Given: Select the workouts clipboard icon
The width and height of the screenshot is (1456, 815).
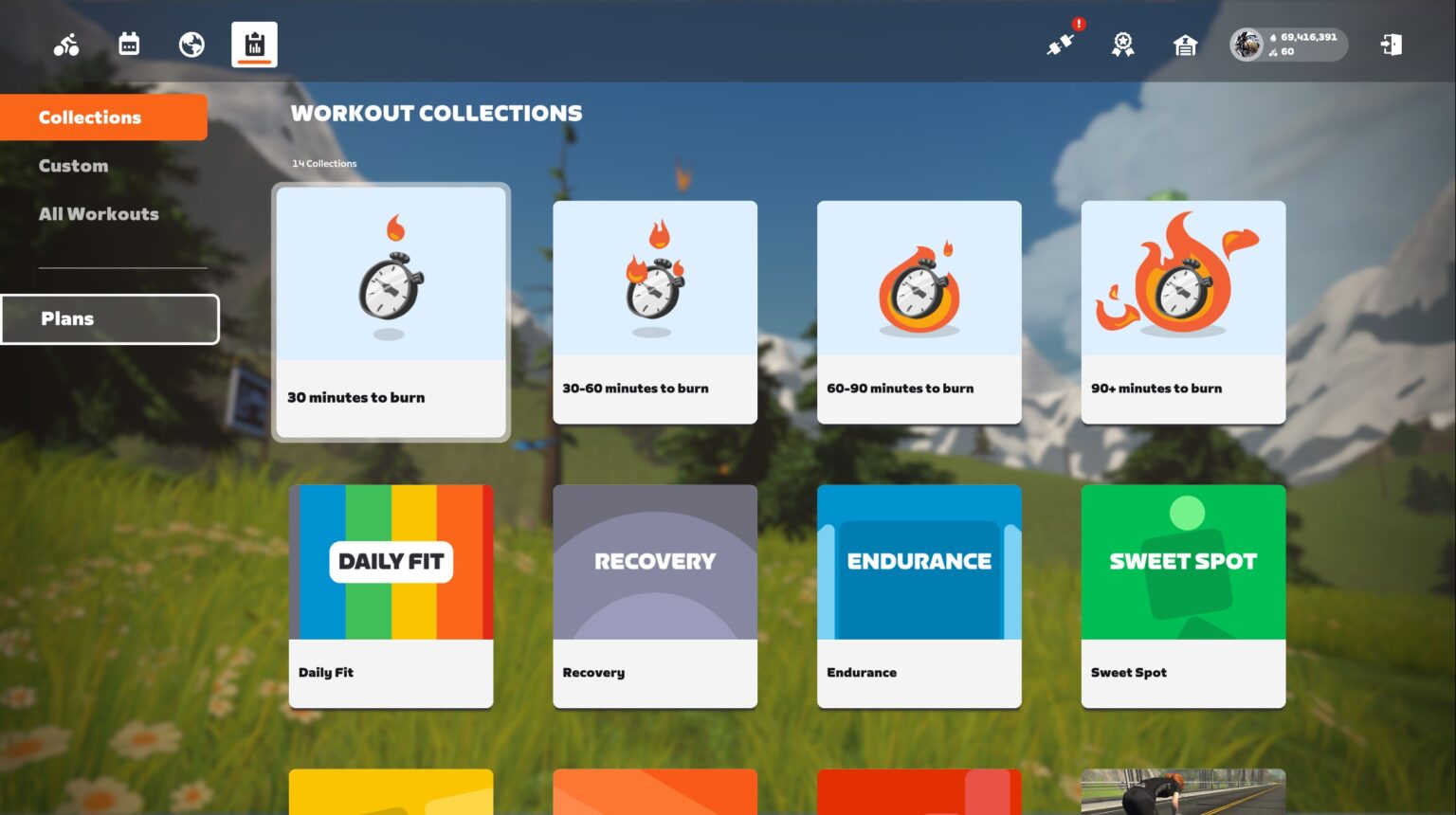Looking at the screenshot, I should click(x=254, y=45).
